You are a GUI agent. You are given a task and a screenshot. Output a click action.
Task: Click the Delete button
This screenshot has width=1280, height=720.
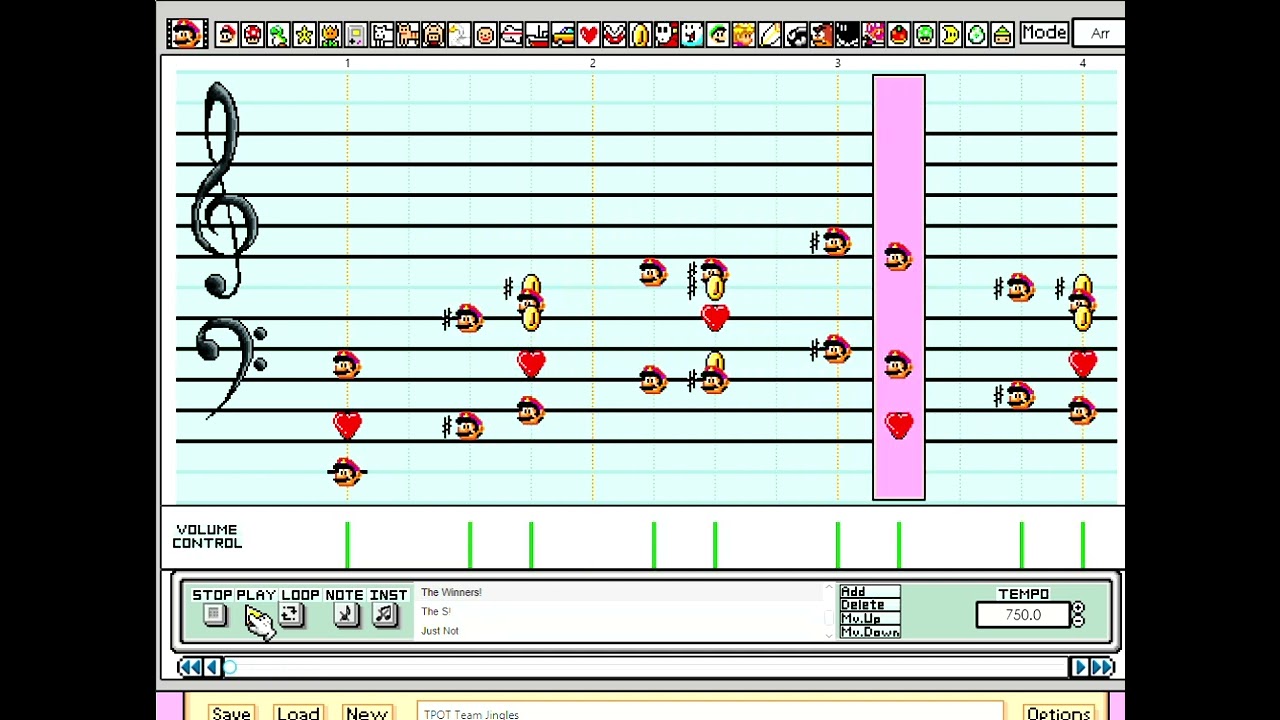[x=870, y=605]
